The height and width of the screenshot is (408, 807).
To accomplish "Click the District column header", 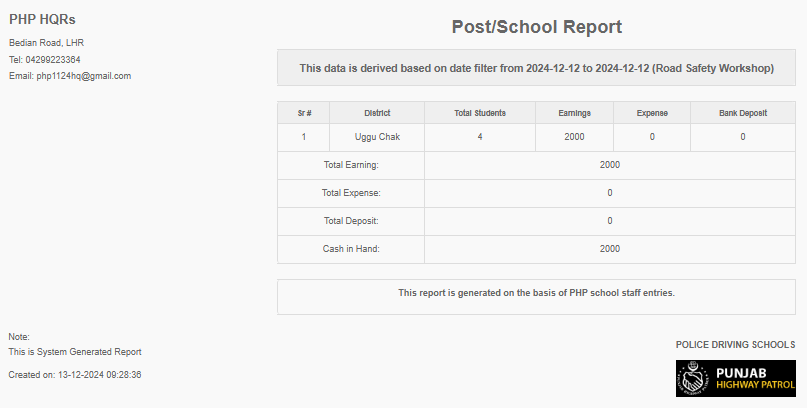I will tap(377, 113).
